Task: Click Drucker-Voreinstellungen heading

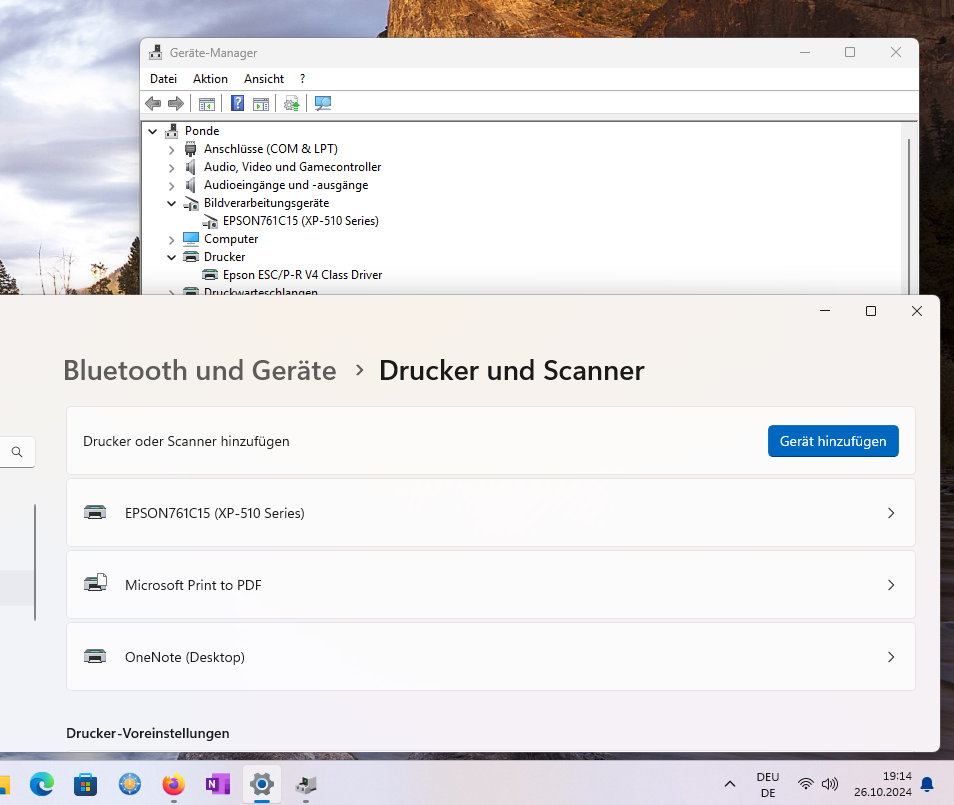Action: [x=148, y=733]
